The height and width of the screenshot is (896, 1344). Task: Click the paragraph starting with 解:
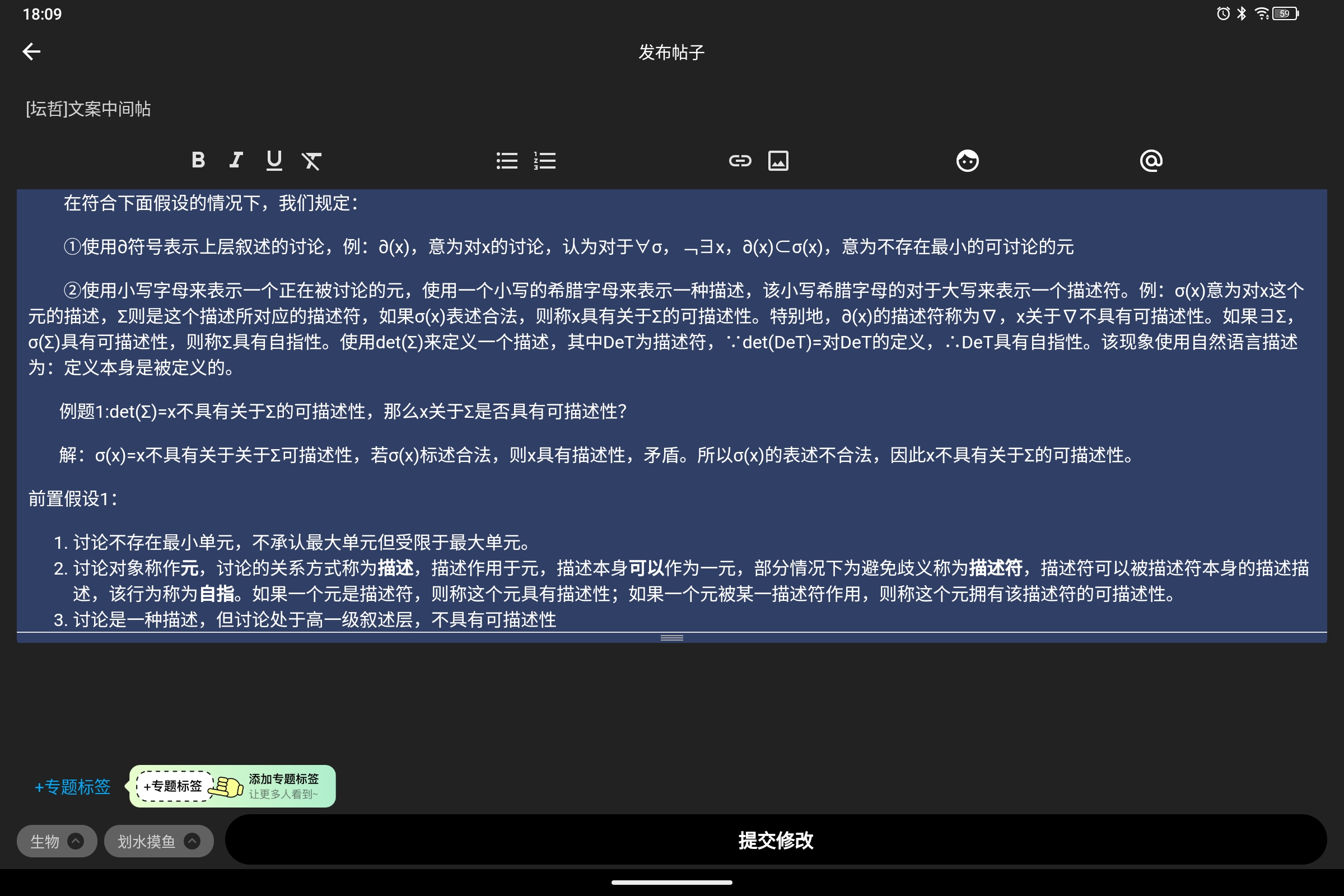coord(597,455)
